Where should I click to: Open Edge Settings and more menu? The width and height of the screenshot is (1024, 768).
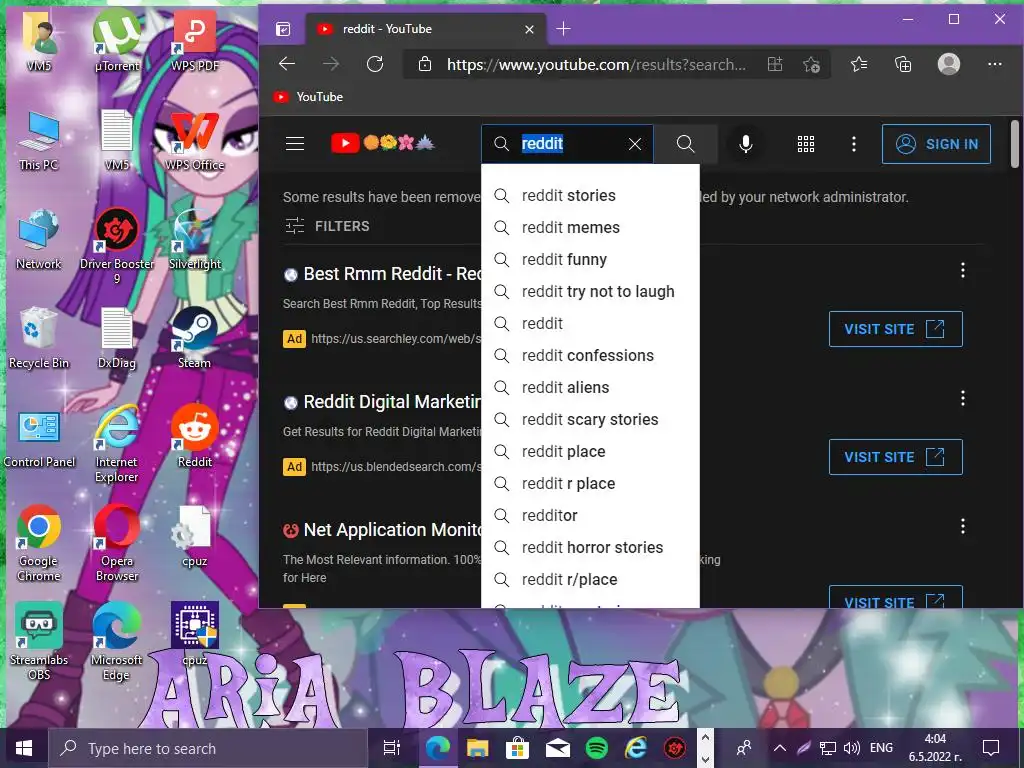click(995, 64)
